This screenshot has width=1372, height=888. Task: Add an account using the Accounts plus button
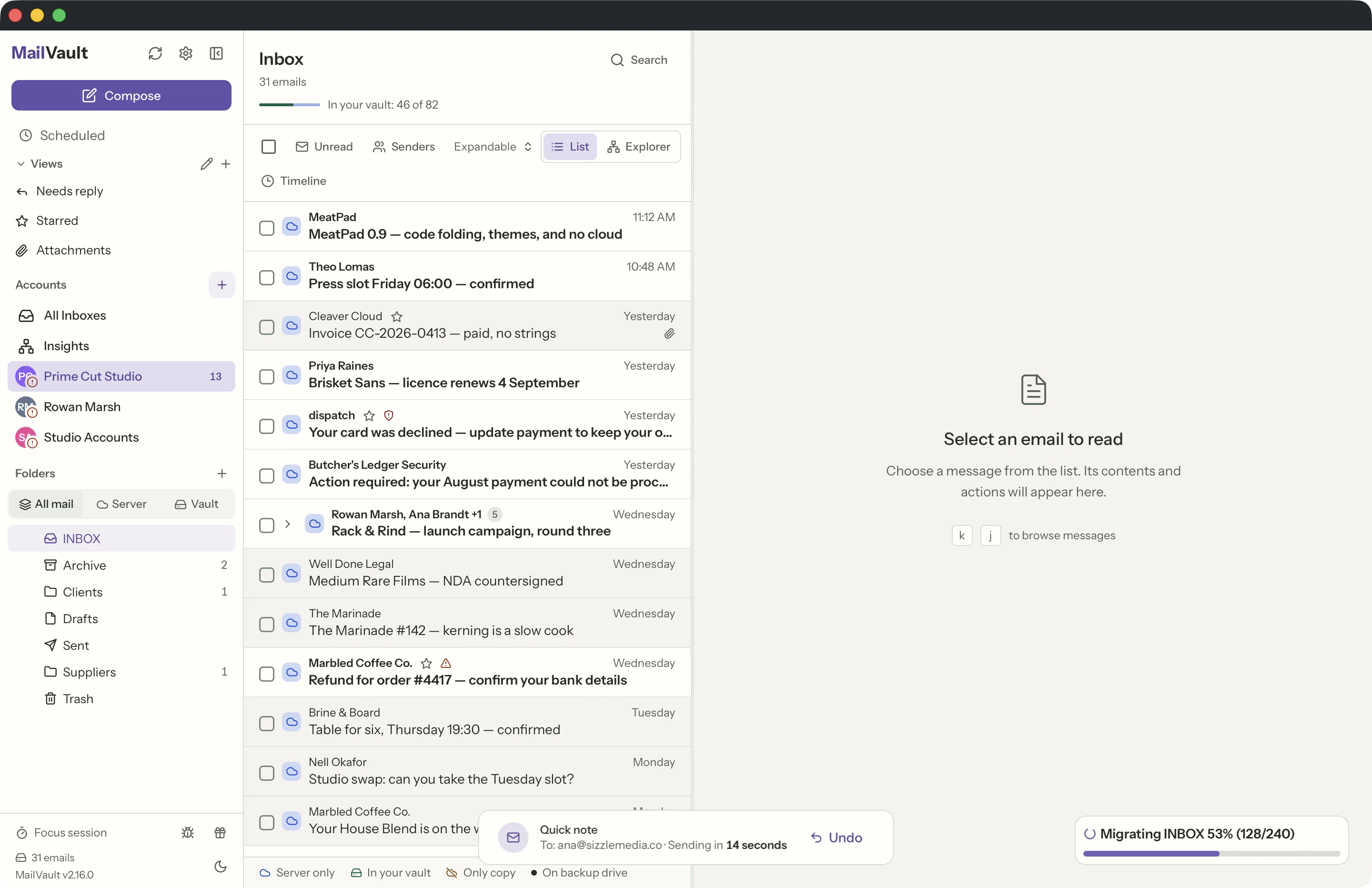(x=222, y=285)
